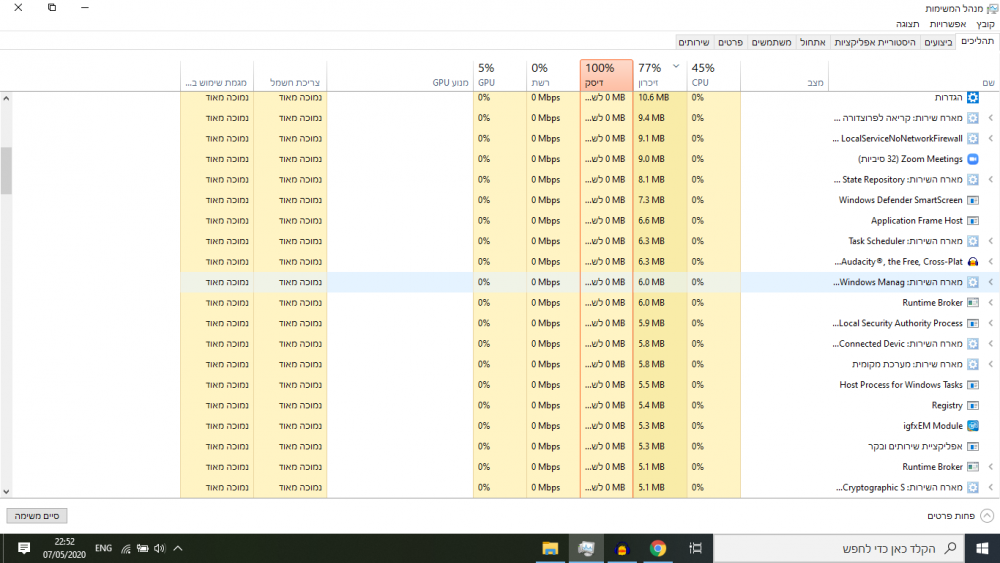Expand the Local Security Authority Process row

tap(990, 323)
